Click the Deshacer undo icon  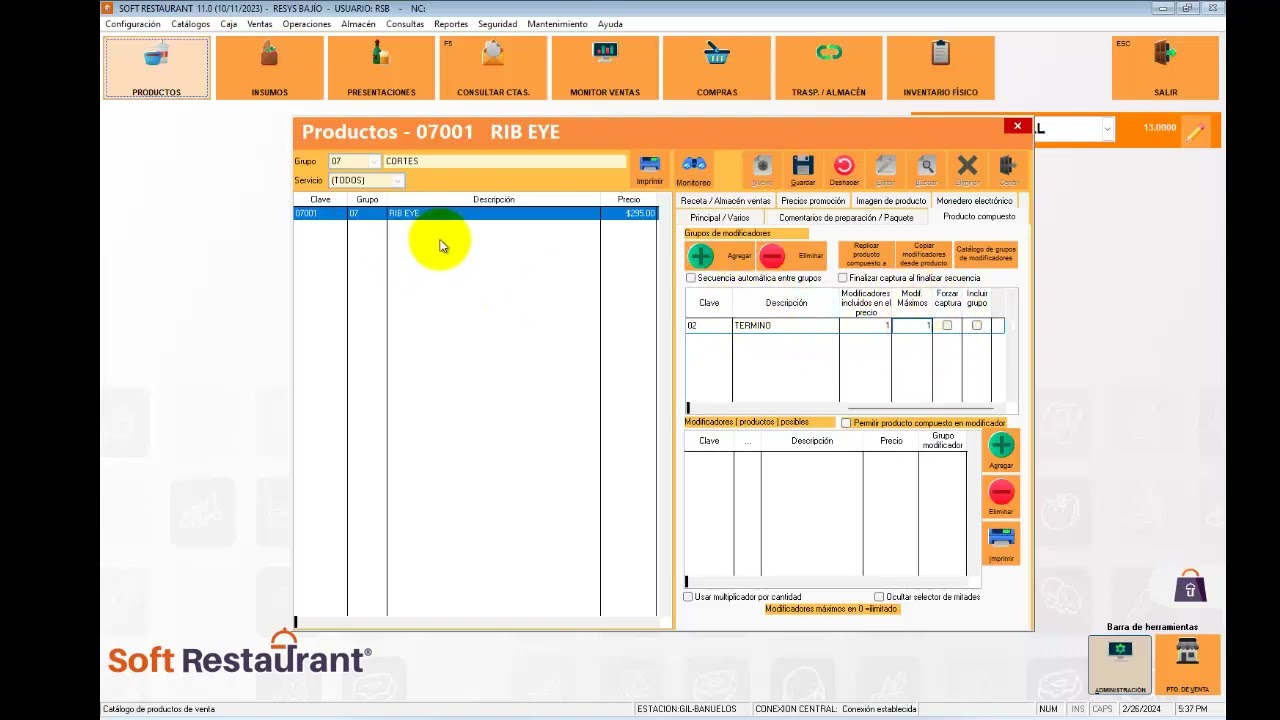coord(844,169)
